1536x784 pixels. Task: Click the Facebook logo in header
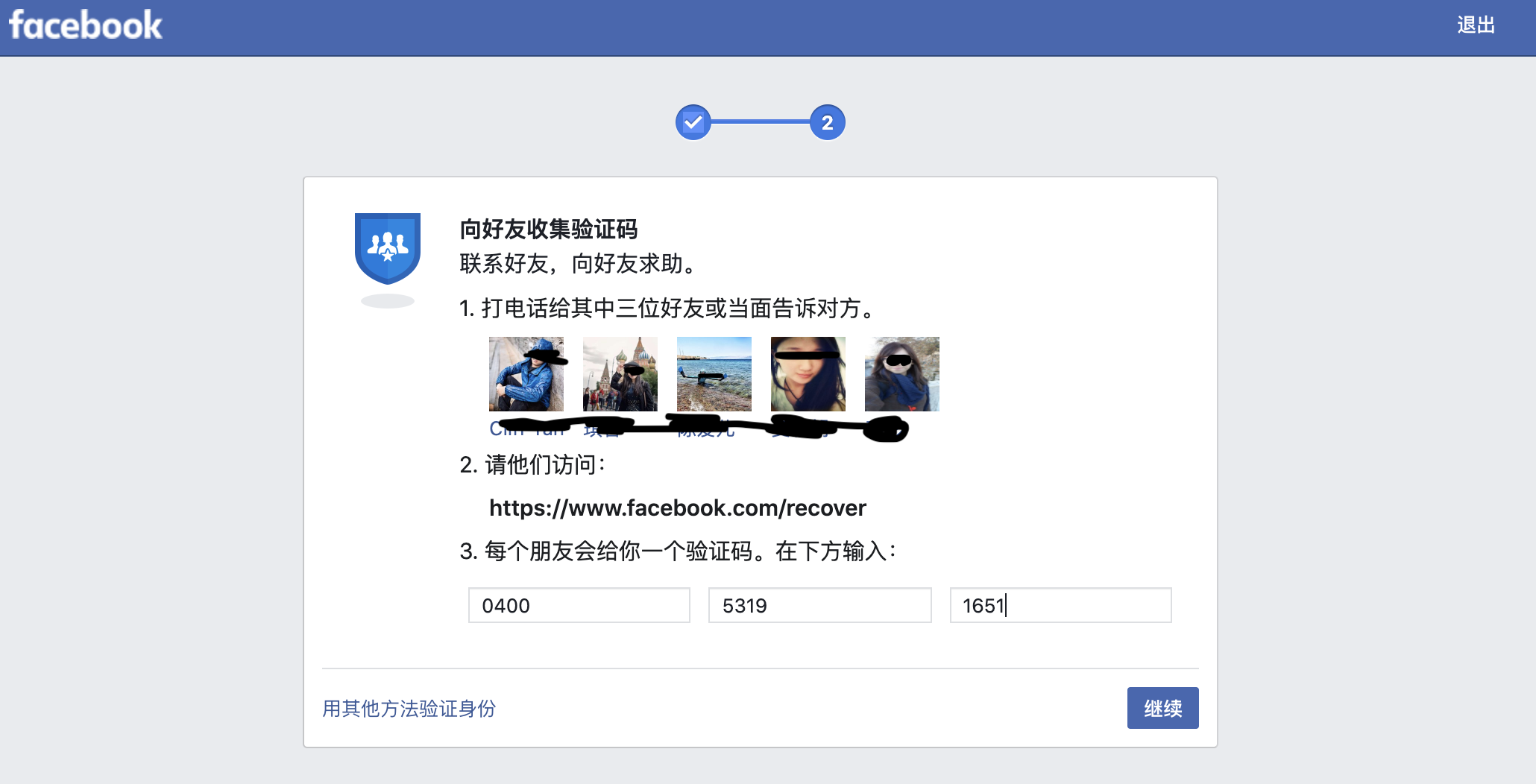pos(85,25)
